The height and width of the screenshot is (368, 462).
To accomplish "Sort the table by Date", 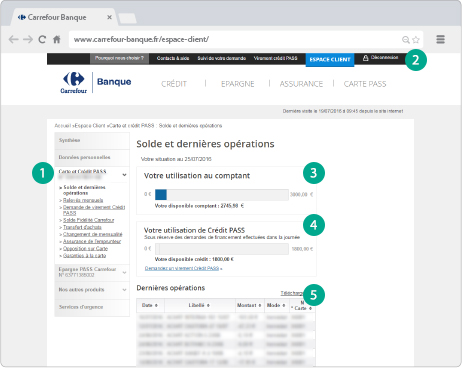I will (150, 305).
